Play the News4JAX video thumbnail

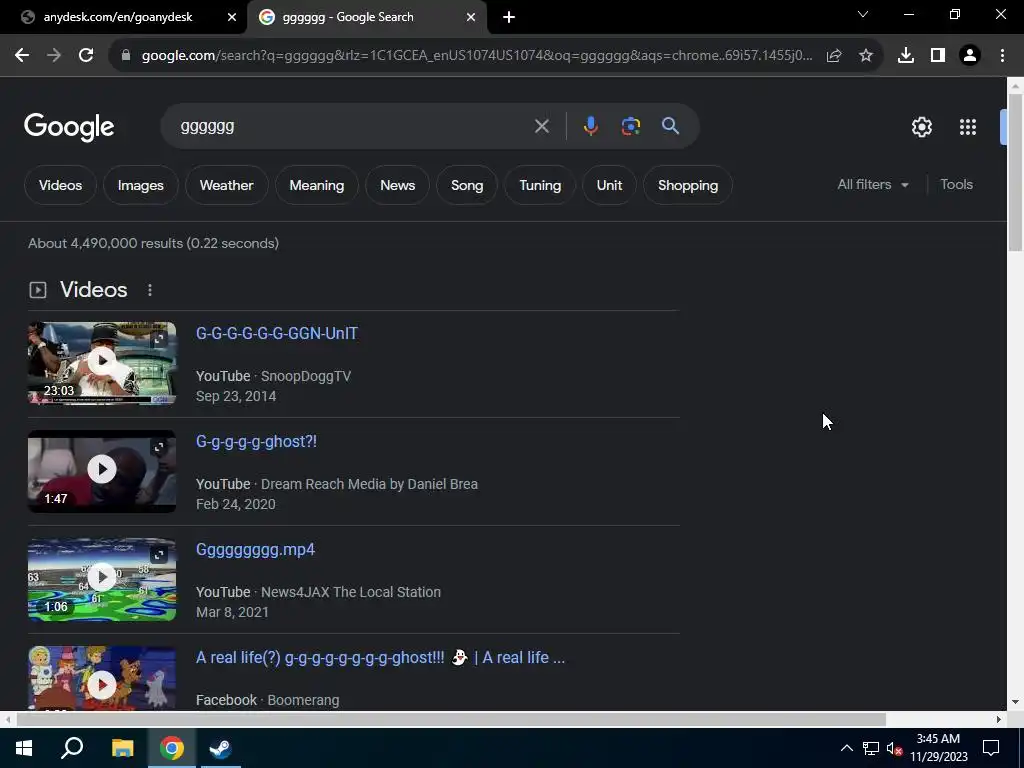pyautogui.click(x=102, y=577)
